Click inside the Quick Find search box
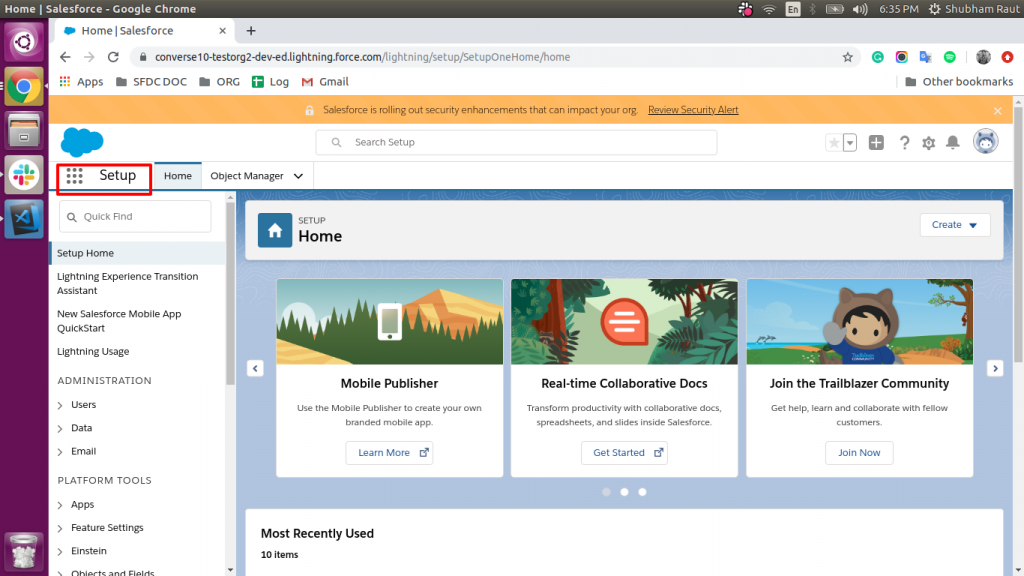The image size is (1024, 576). pos(135,216)
